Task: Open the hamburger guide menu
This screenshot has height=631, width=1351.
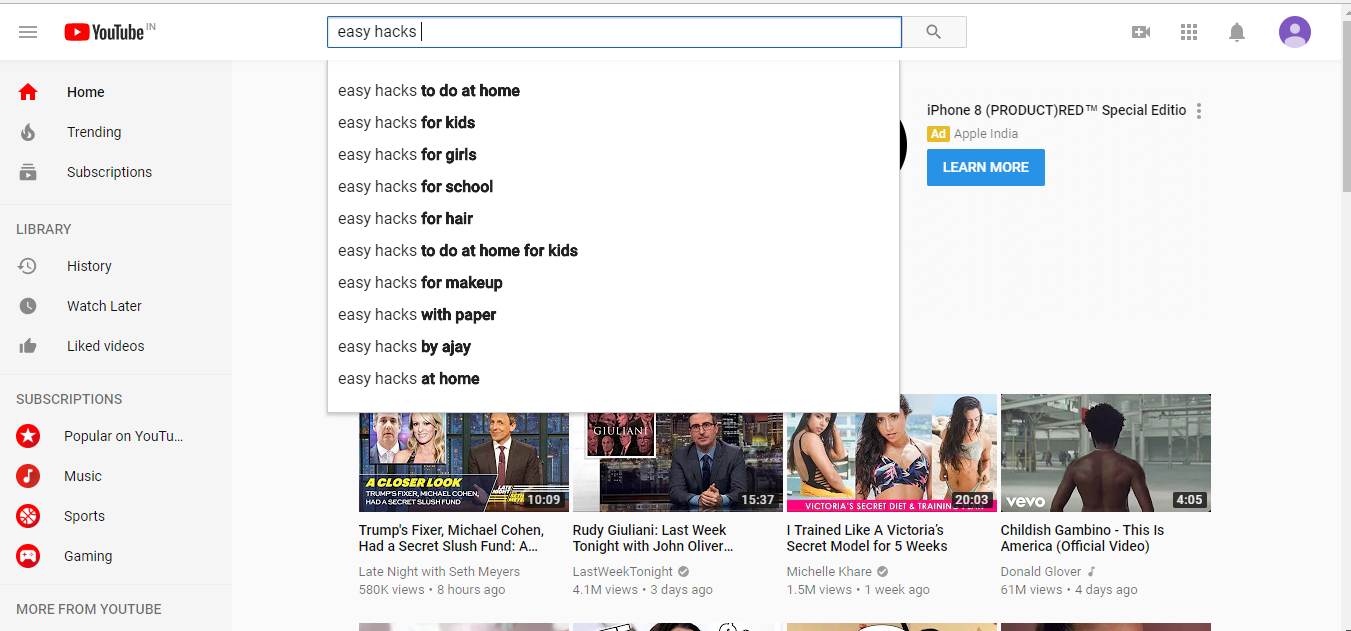Action: 28,32
